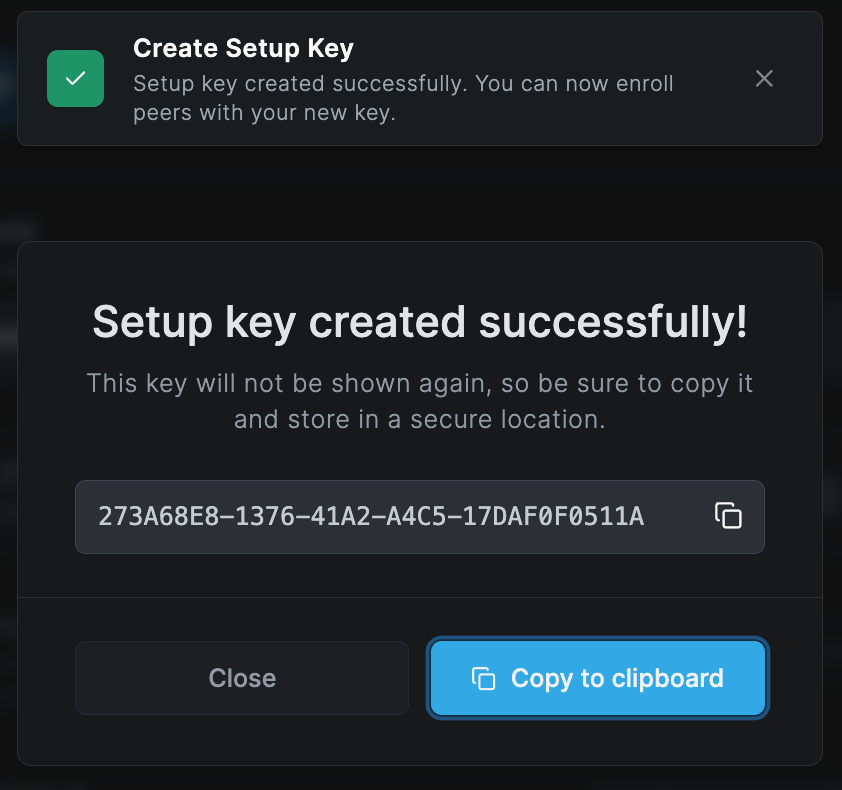Click the toast message about enrolling peers
This screenshot has height=790, width=842.
[x=403, y=98]
